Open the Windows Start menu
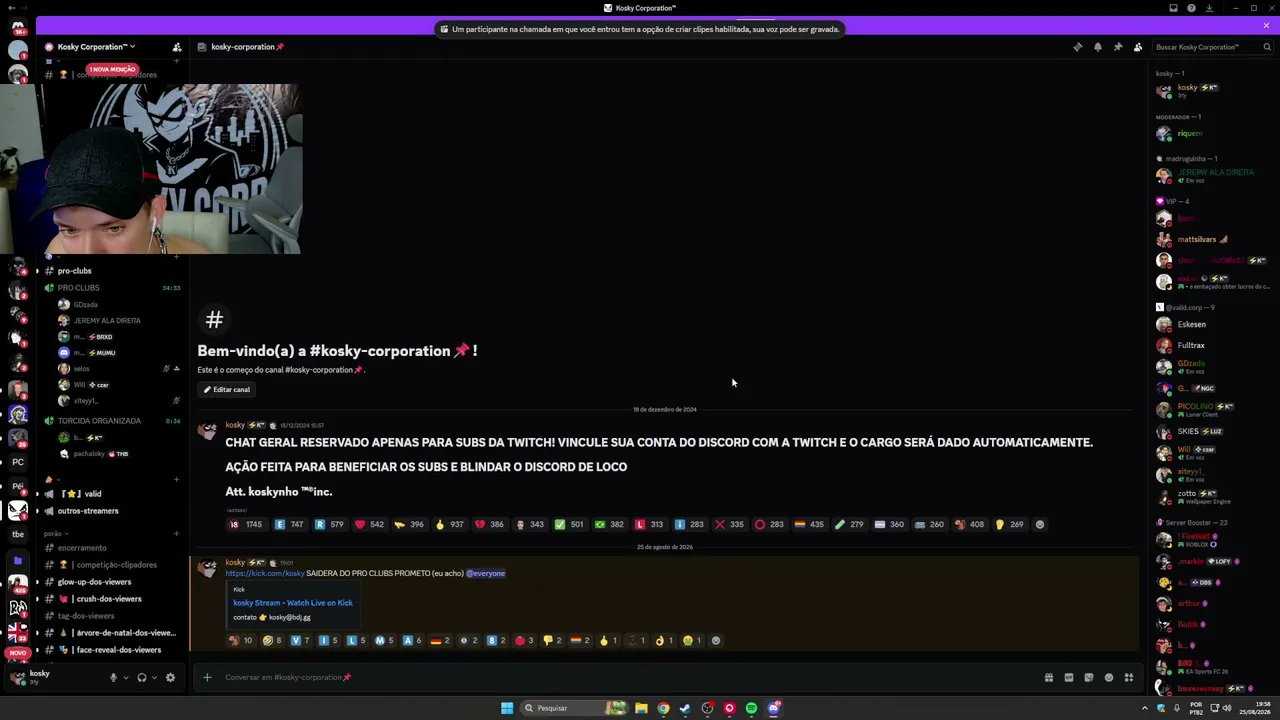Screen dimensions: 1280x720 507,708
